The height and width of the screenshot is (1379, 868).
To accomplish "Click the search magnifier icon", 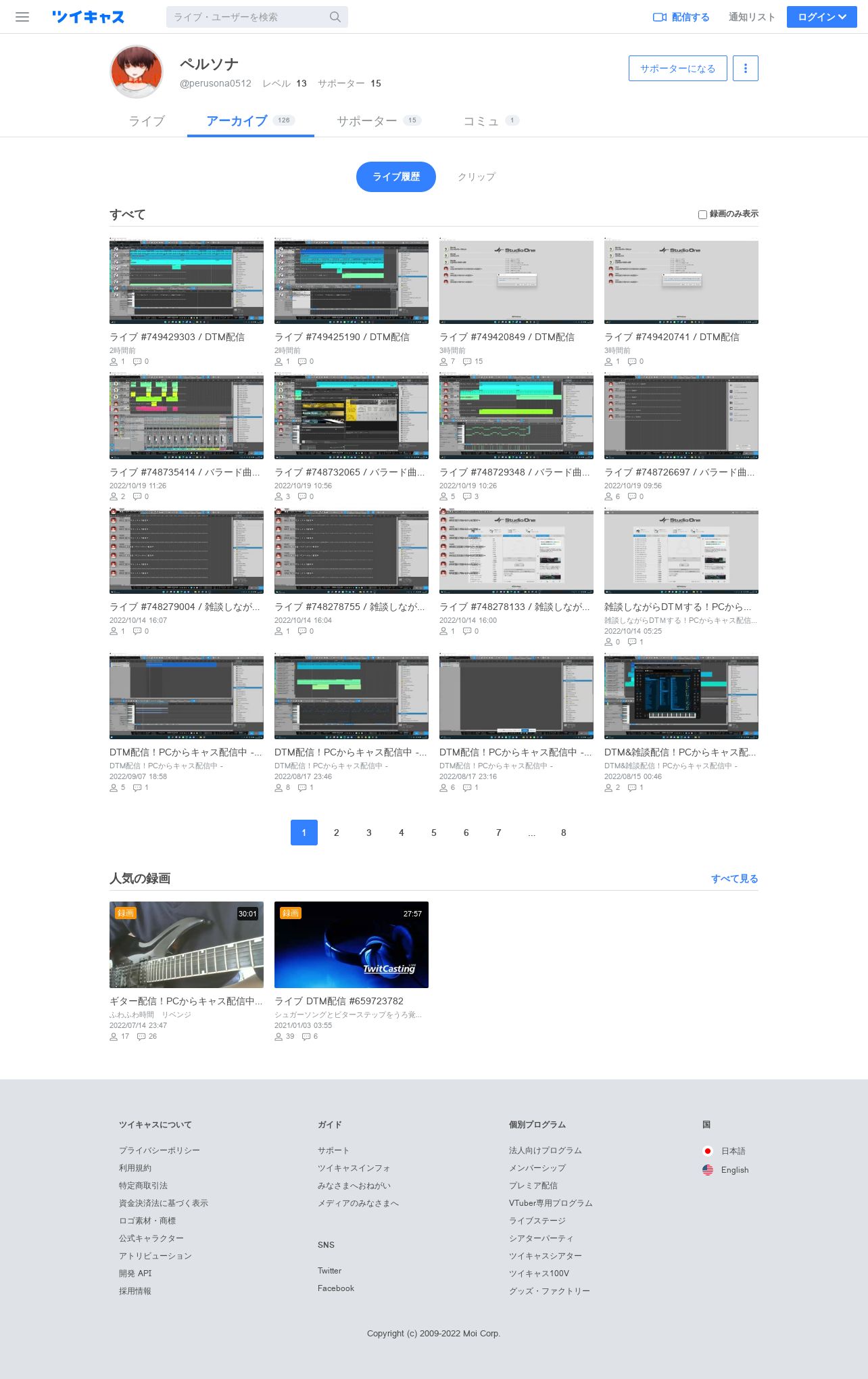I will [x=335, y=17].
